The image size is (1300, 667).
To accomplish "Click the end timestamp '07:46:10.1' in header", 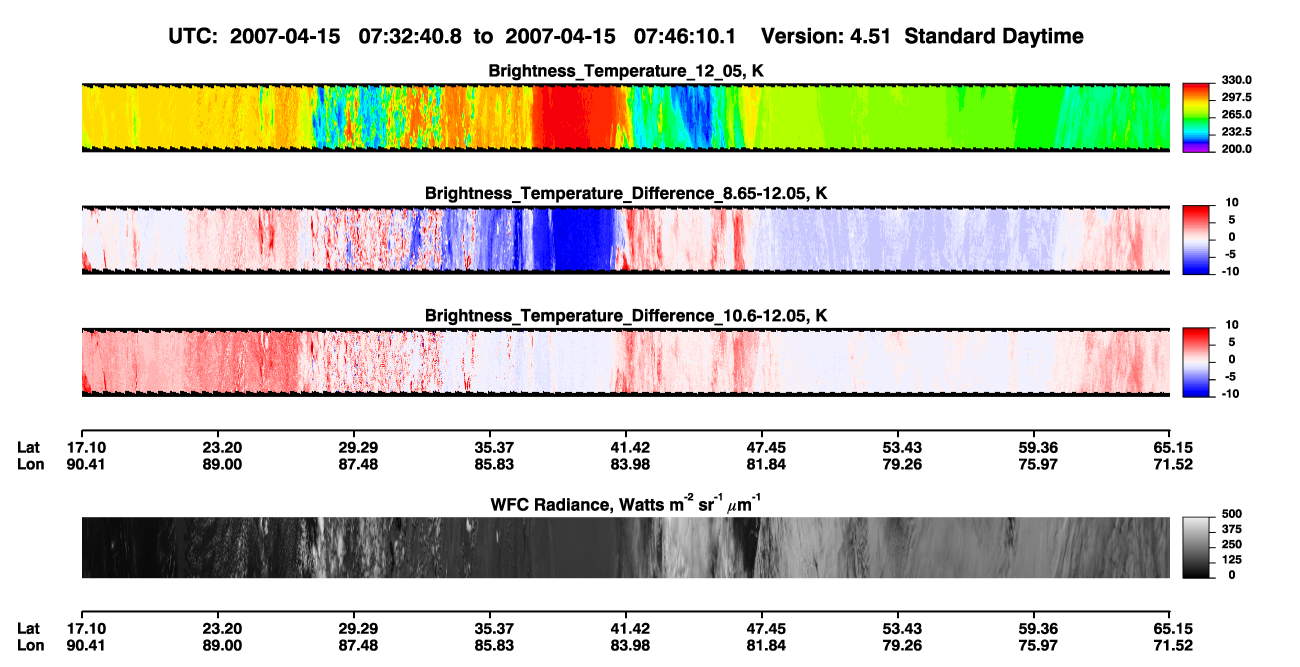I will click(x=685, y=36).
